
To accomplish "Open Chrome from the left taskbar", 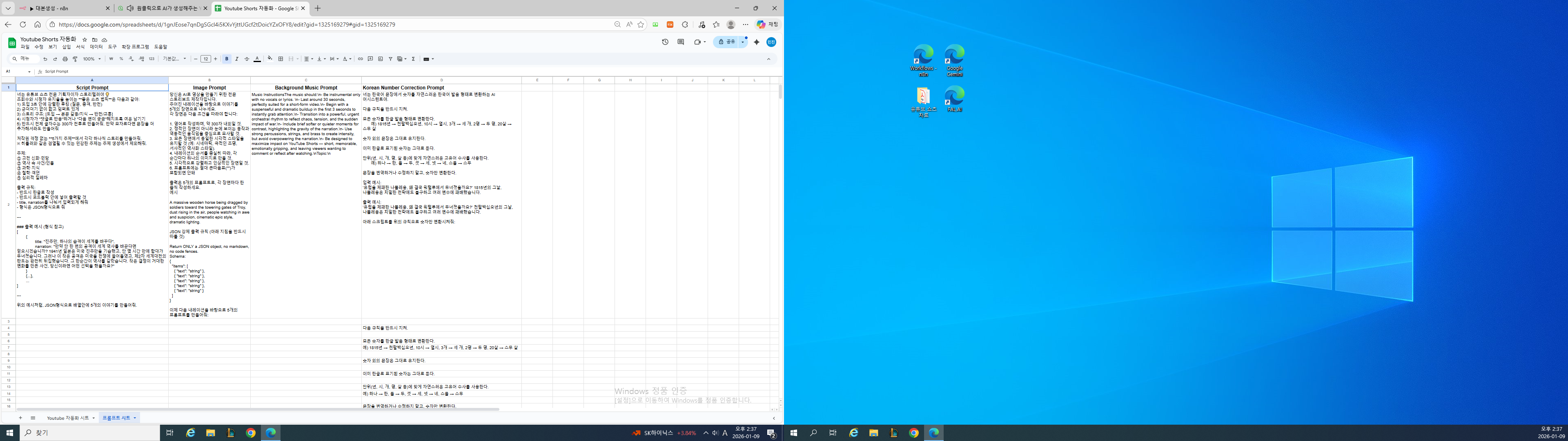I will click(x=250, y=433).
